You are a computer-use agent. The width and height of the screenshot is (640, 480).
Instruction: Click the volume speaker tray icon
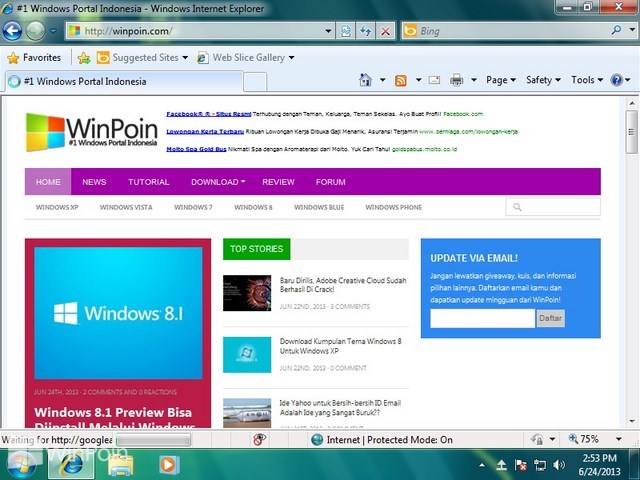[x=558, y=464]
